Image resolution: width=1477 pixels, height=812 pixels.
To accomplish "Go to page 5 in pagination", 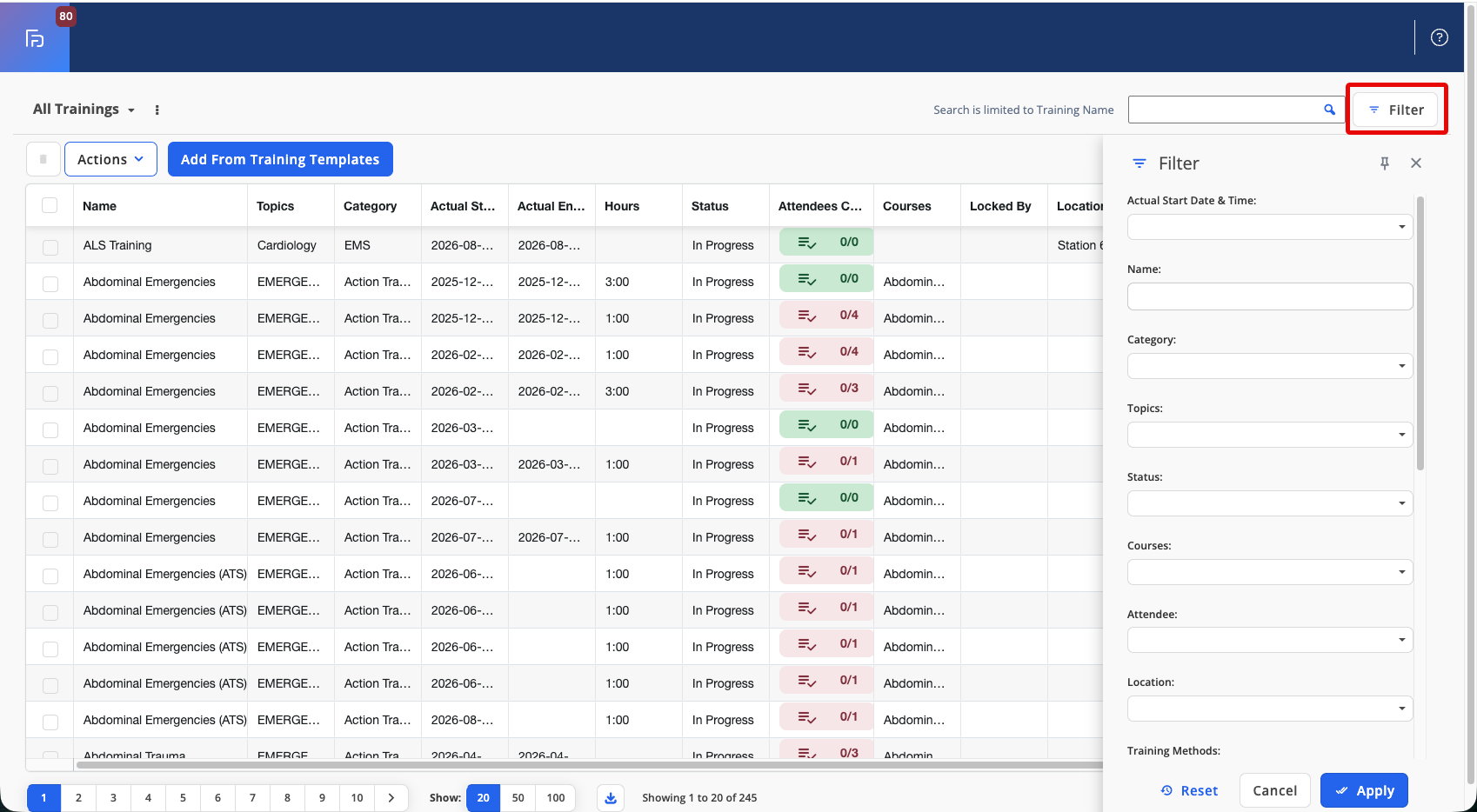I will coord(183,798).
